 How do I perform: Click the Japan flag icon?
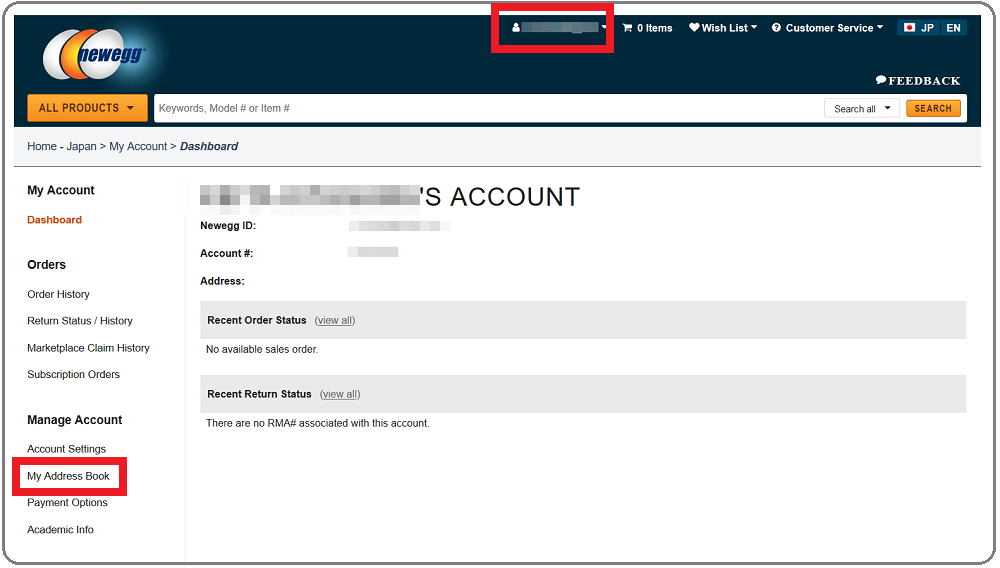pyautogui.click(x=909, y=28)
